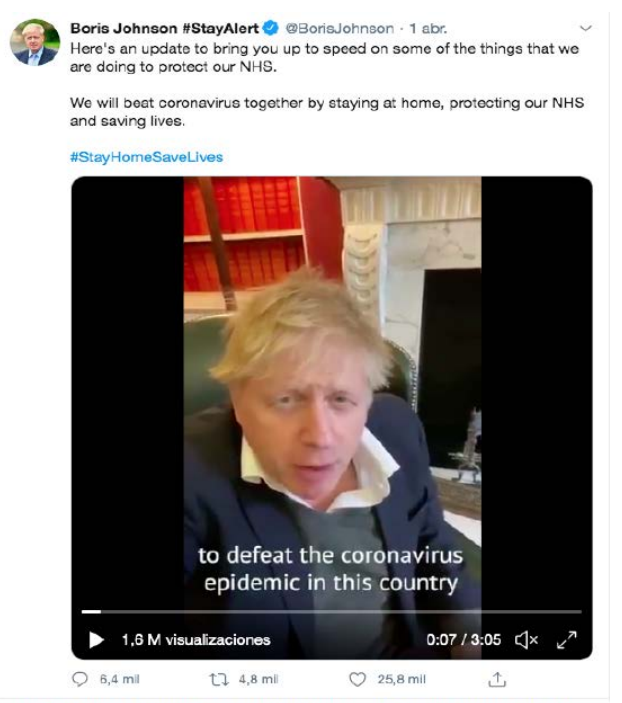Seek on the video progress bar

pyautogui.click(x=330, y=611)
